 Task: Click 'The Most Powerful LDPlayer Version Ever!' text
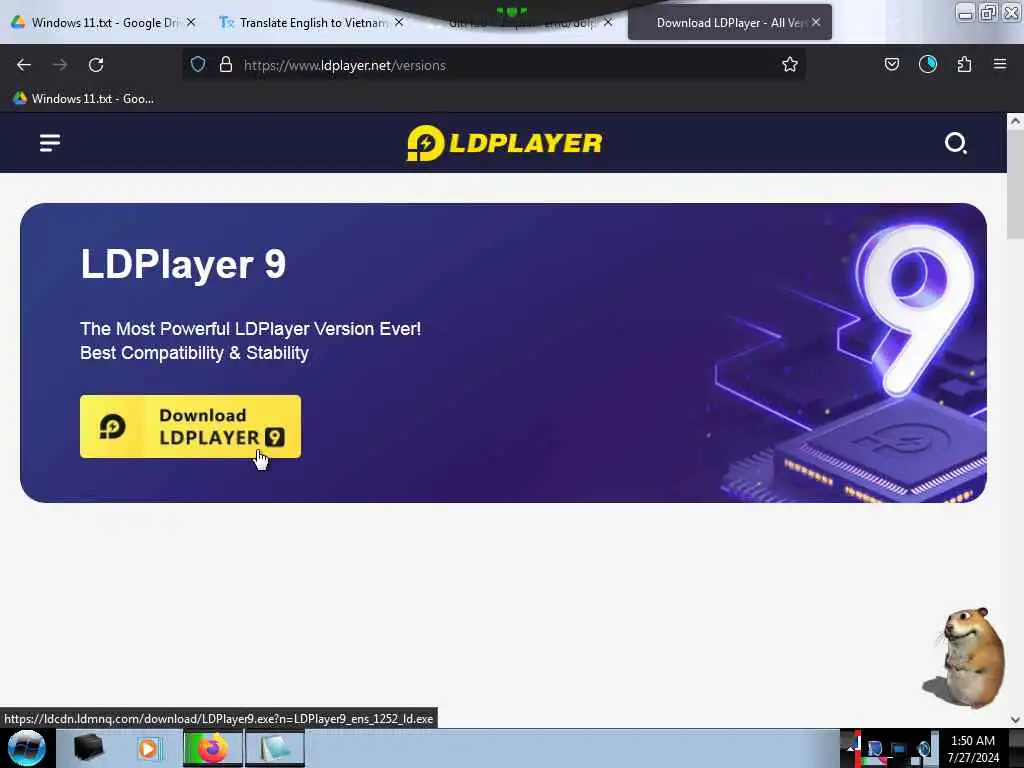[250, 328]
